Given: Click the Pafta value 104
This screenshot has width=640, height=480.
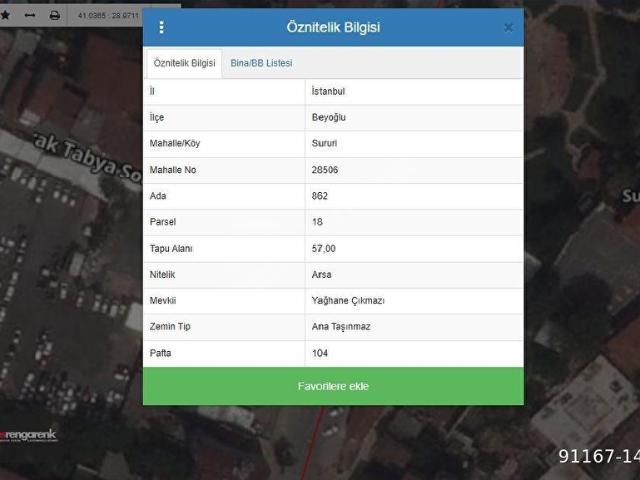Looking at the screenshot, I should coord(320,353).
